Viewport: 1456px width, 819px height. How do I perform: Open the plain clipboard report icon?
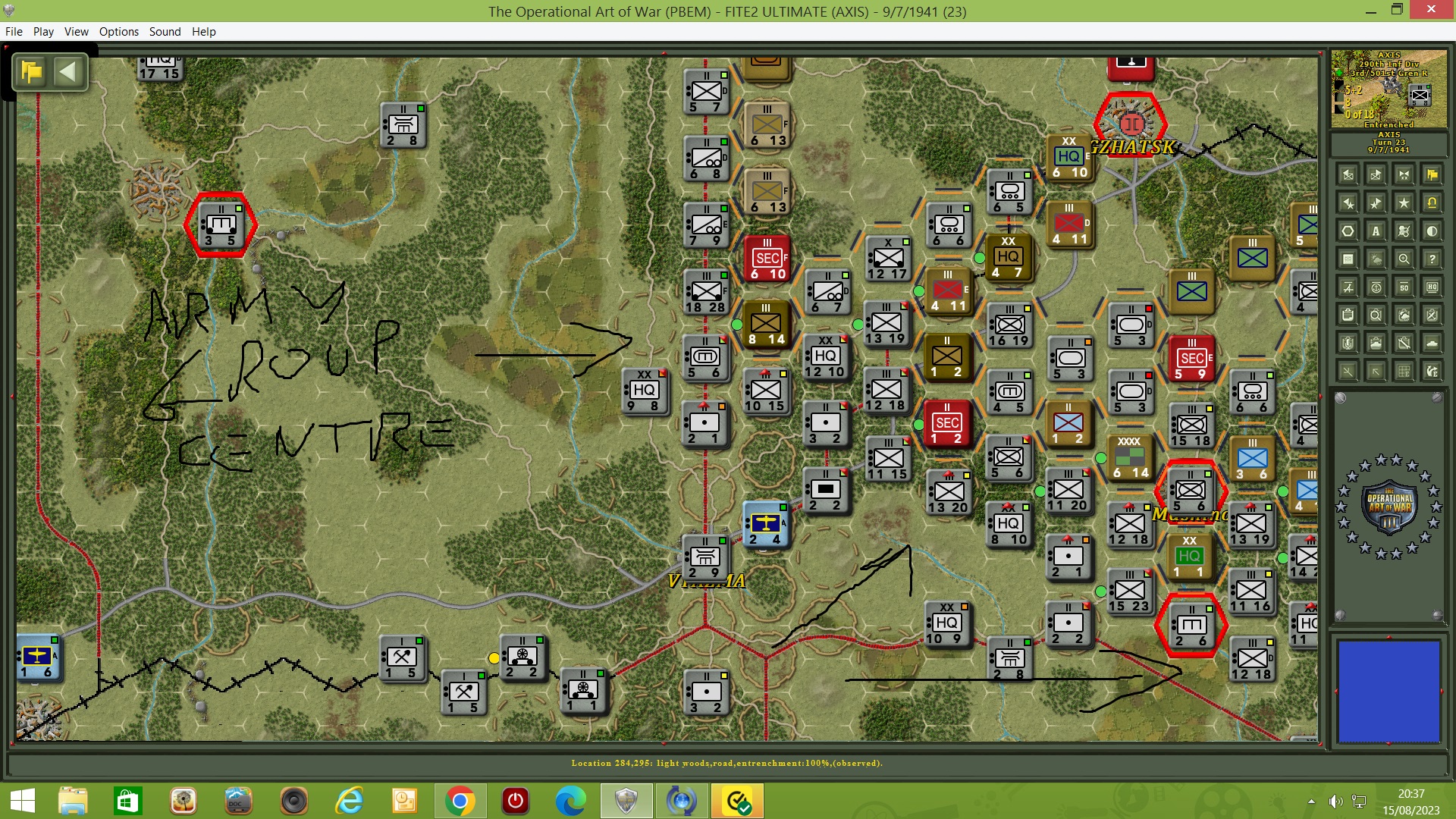1348,315
